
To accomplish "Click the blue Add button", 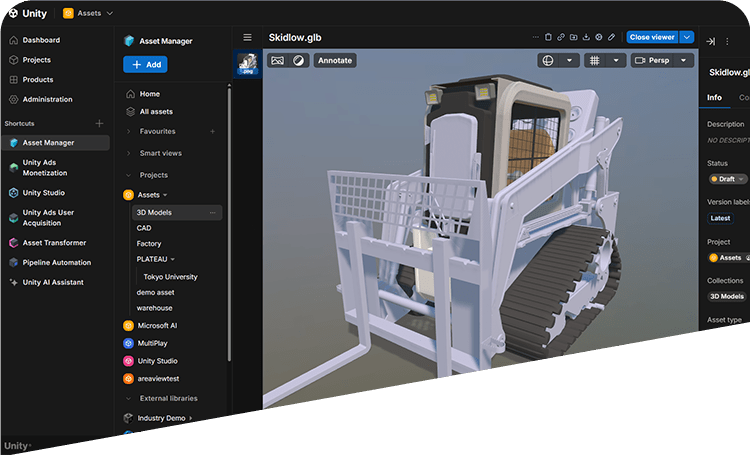I will click(x=145, y=65).
